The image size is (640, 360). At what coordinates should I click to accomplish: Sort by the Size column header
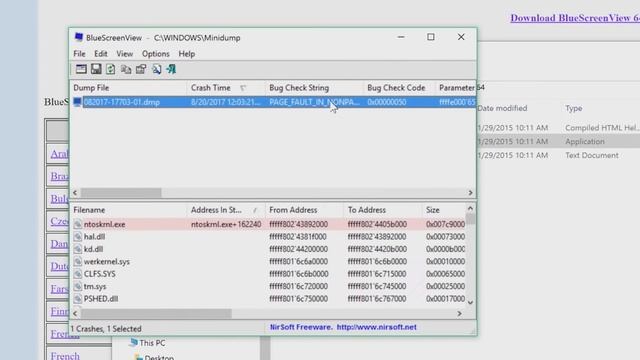(x=444, y=210)
